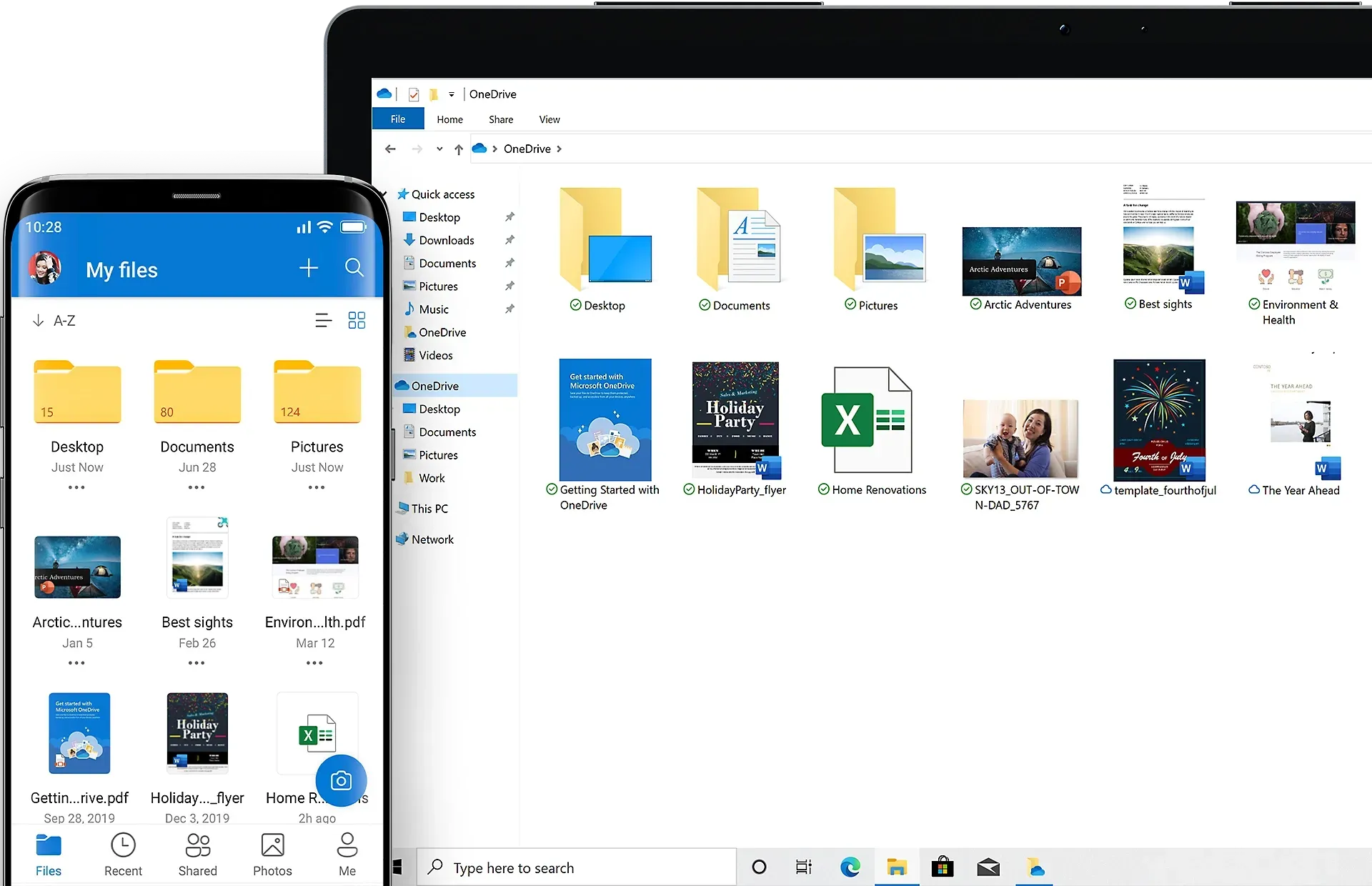1372x886 pixels.
Task: Open the View ribbon tab
Action: click(550, 119)
